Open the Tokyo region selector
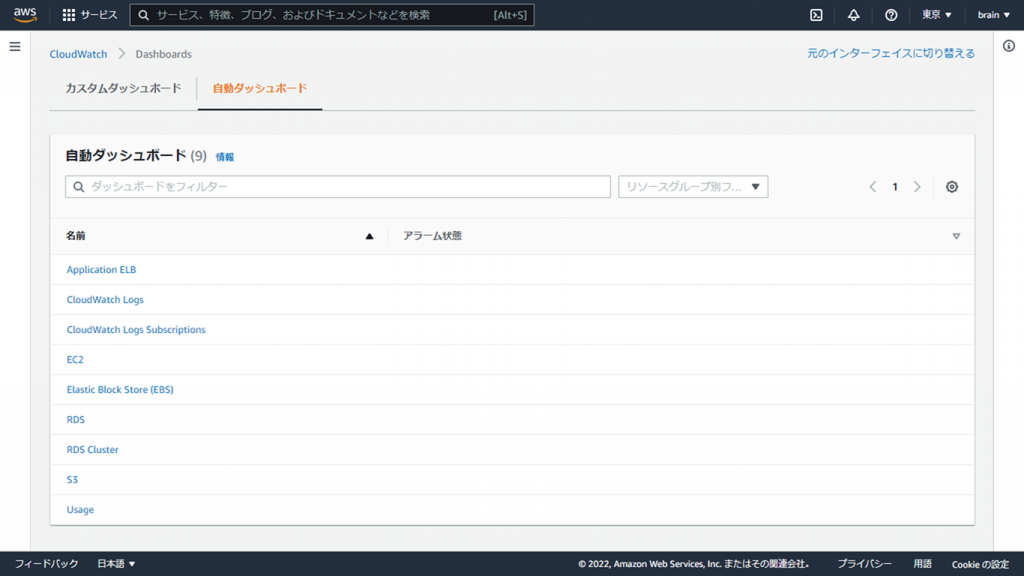 [936, 15]
